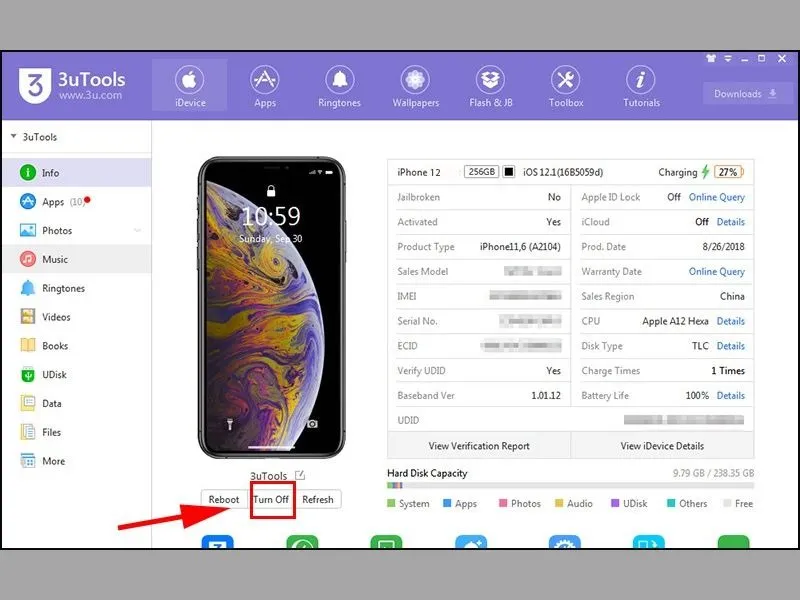Click the black device color swatch
Screen dimensions: 800x600
click(509, 171)
